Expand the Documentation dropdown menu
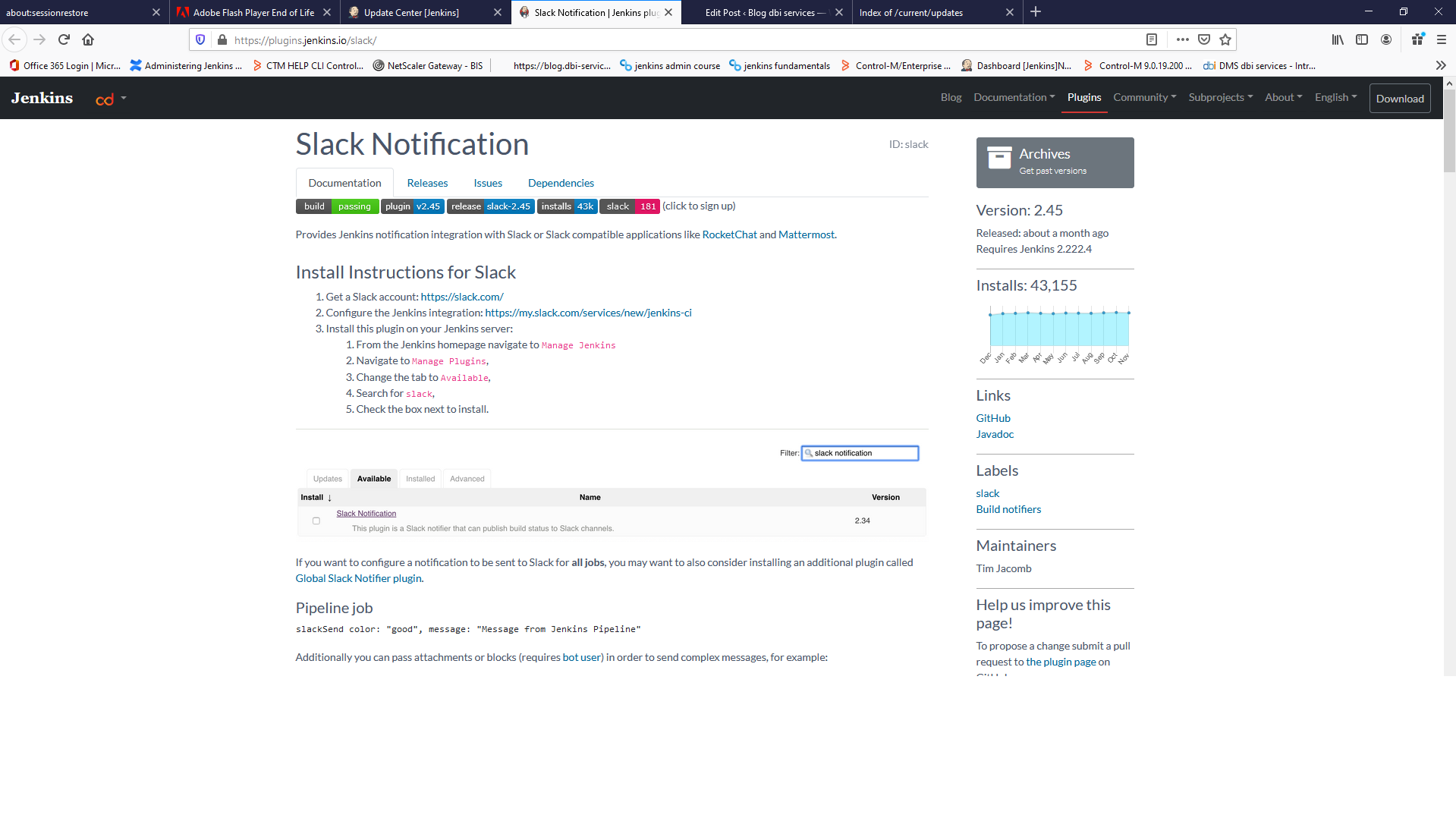 pos(1014,97)
